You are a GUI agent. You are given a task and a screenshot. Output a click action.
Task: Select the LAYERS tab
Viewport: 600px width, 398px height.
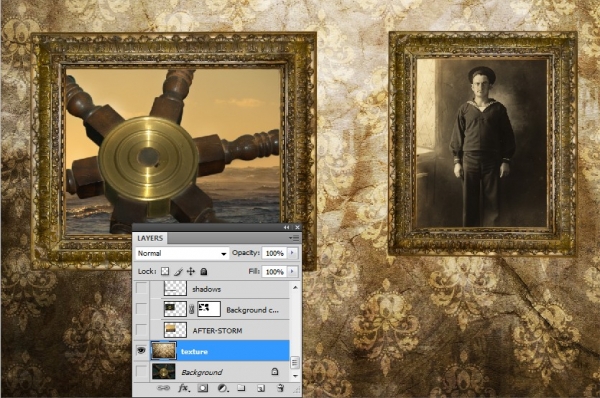[150, 238]
